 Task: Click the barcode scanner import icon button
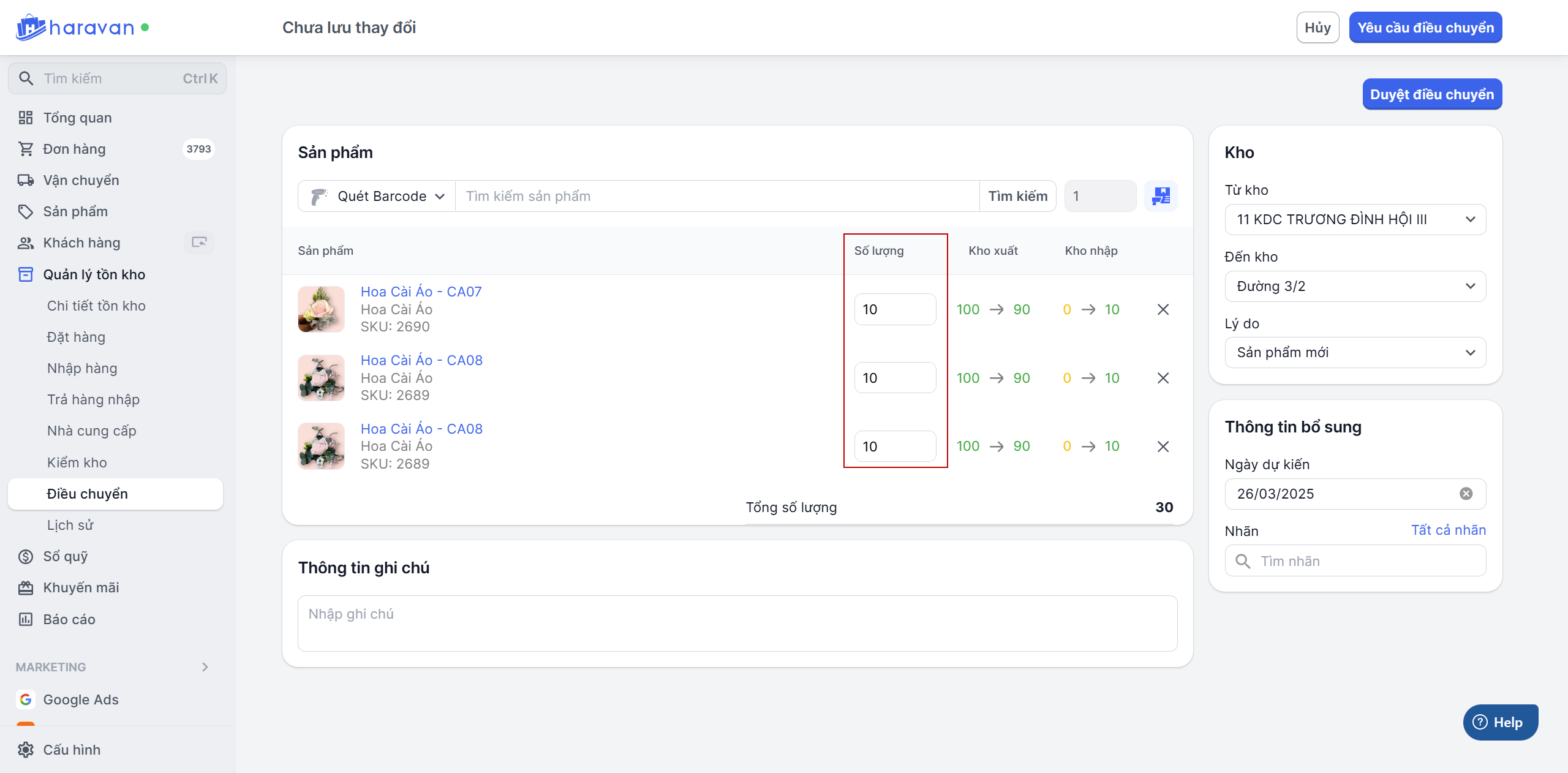(x=1161, y=196)
